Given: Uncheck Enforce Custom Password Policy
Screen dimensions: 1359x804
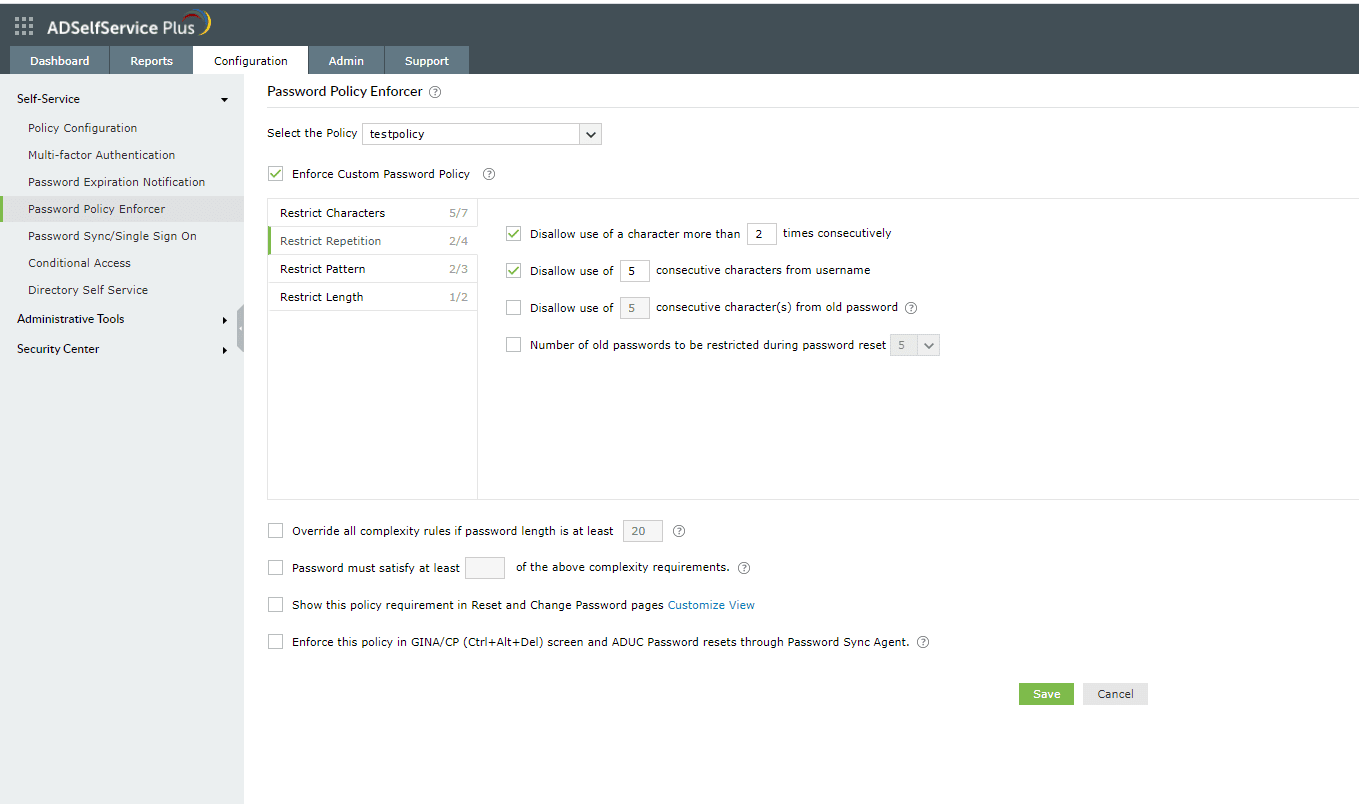Looking at the screenshot, I should (276, 174).
